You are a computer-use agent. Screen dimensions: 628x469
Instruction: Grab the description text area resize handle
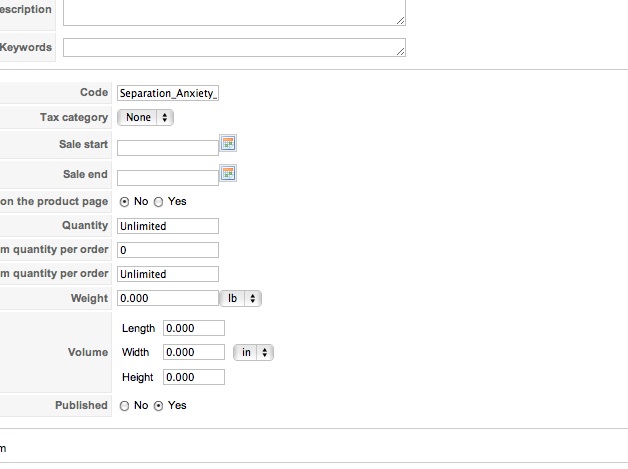click(x=401, y=20)
